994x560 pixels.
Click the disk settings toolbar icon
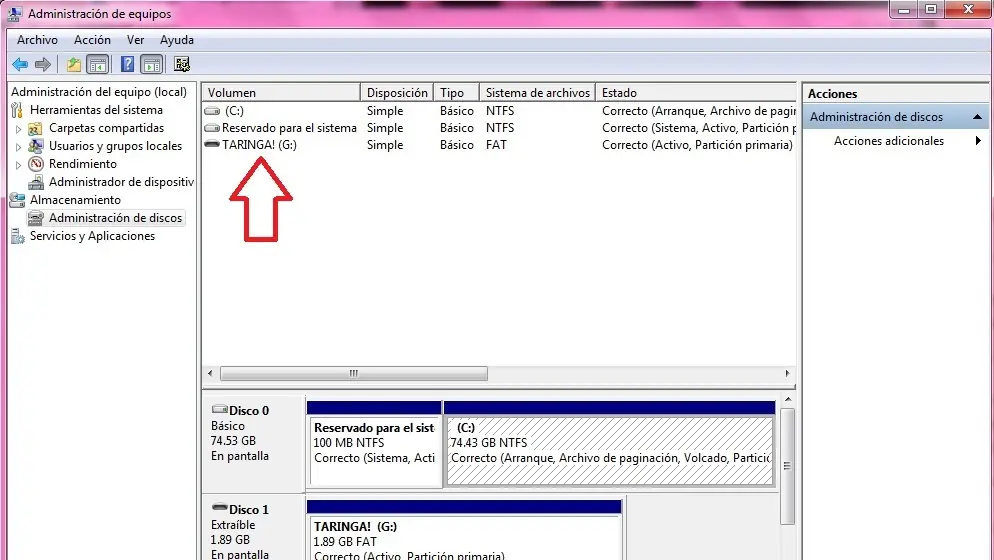click(182, 64)
